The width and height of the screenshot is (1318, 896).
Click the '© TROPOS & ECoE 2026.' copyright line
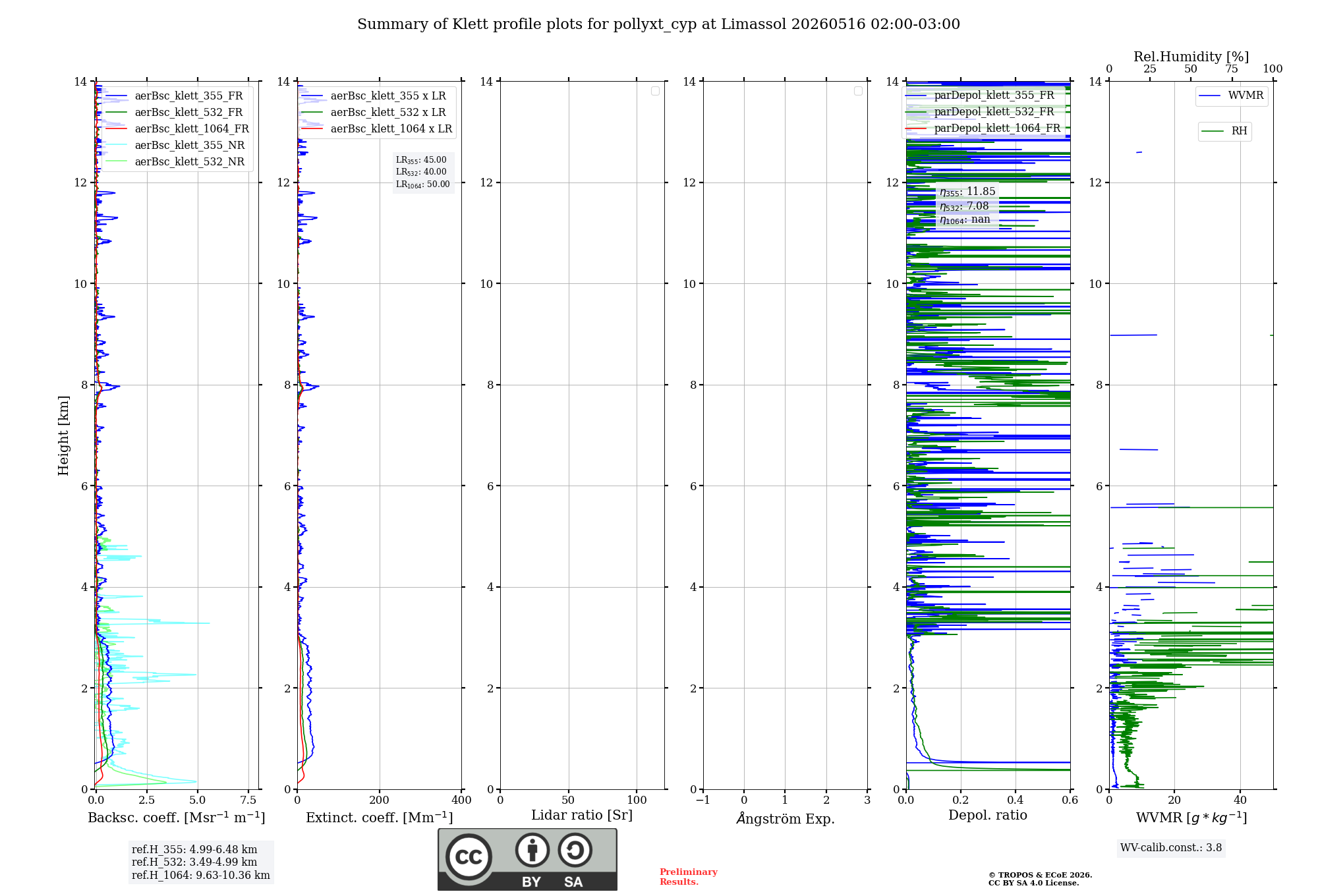tap(1040, 875)
